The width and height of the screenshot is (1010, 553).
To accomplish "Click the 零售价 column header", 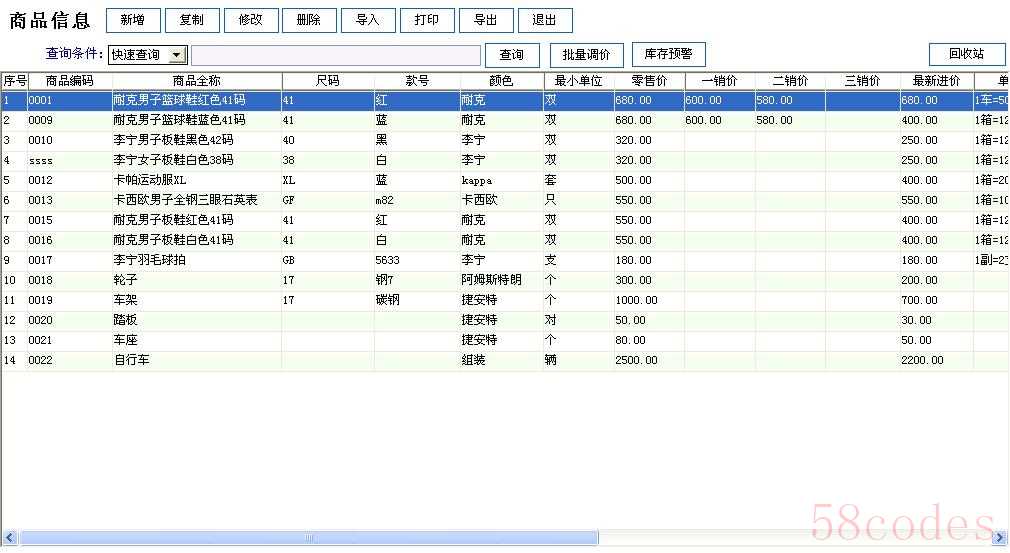I will 649,81.
